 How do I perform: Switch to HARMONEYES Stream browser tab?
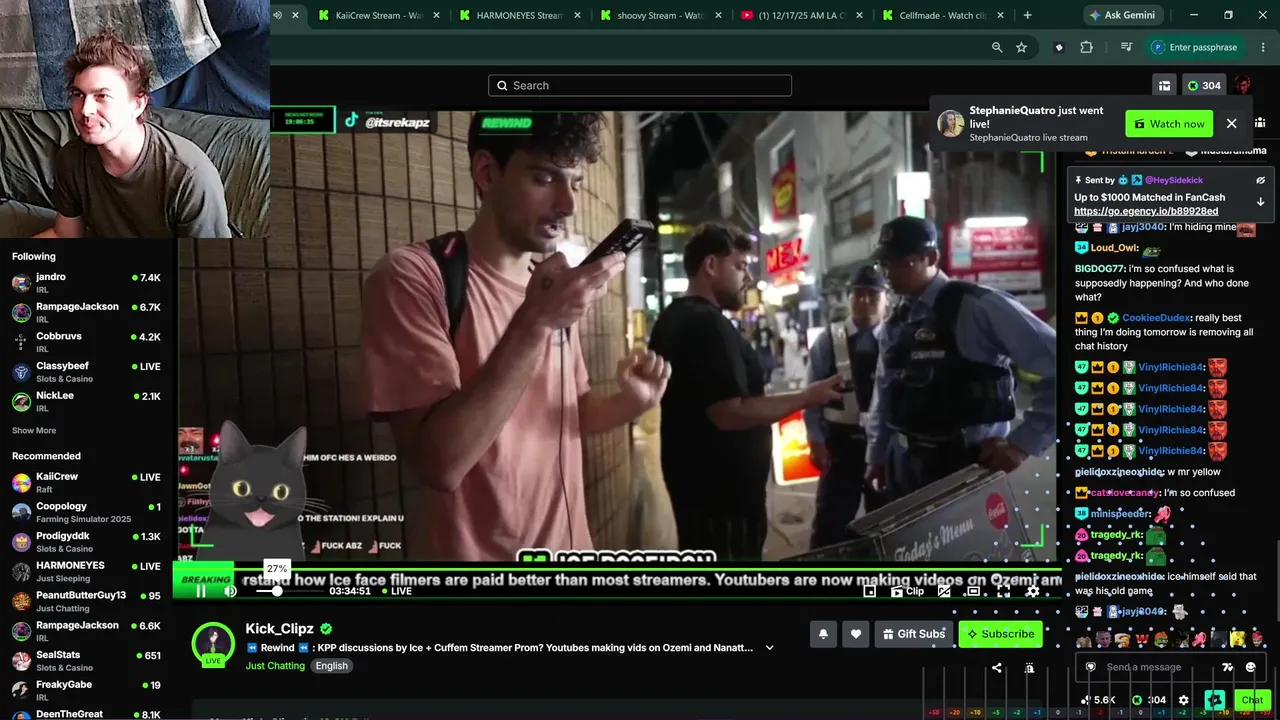(x=519, y=15)
